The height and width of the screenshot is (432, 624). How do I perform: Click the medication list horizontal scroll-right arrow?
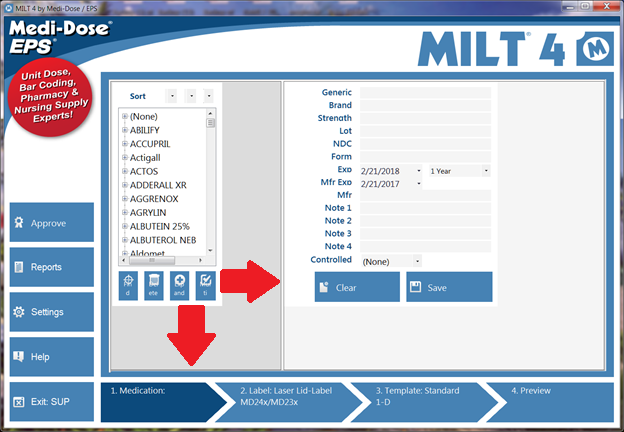[x=200, y=260]
